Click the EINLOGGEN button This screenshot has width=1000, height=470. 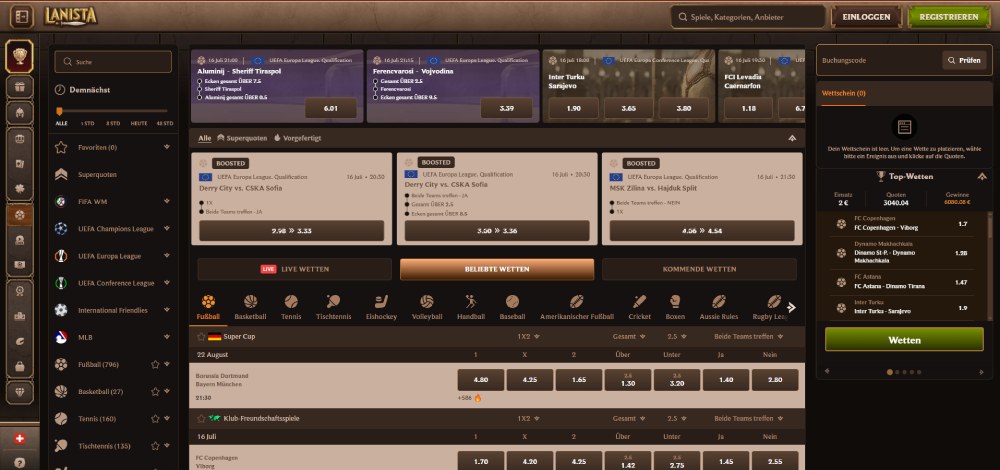click(866, 17)
